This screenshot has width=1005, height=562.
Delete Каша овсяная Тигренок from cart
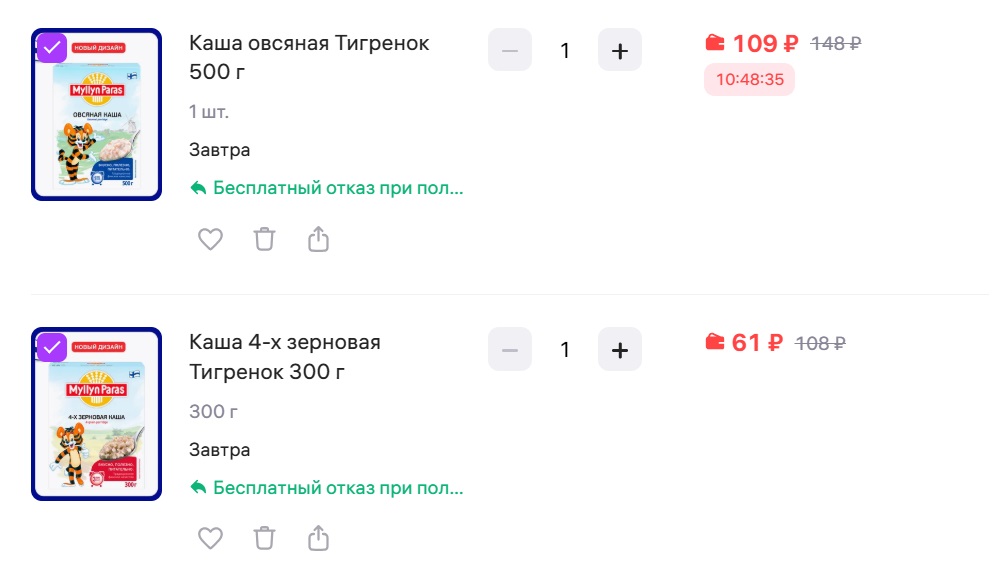coord(264,239)
